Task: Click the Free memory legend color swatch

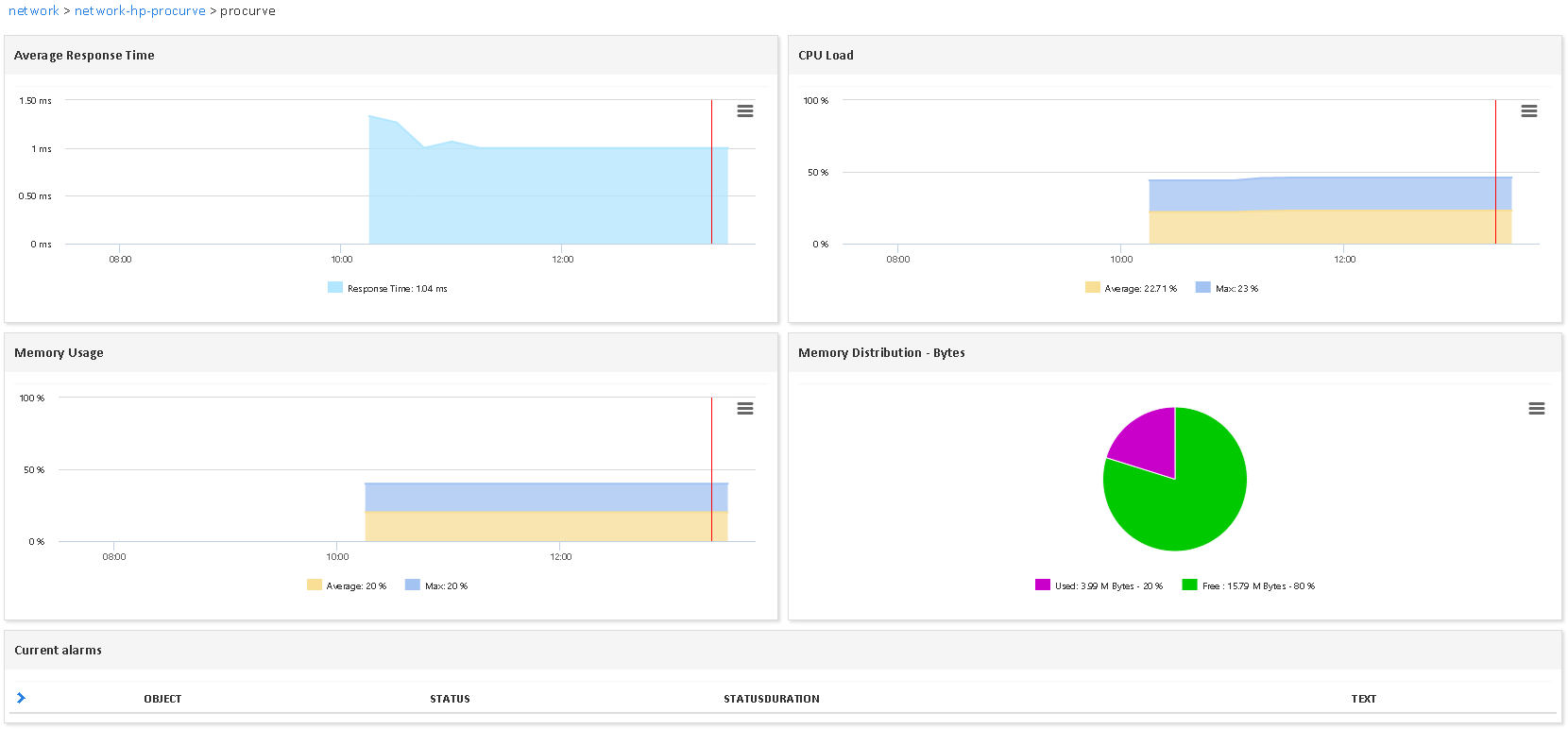Action: (x=1190, y=585)
